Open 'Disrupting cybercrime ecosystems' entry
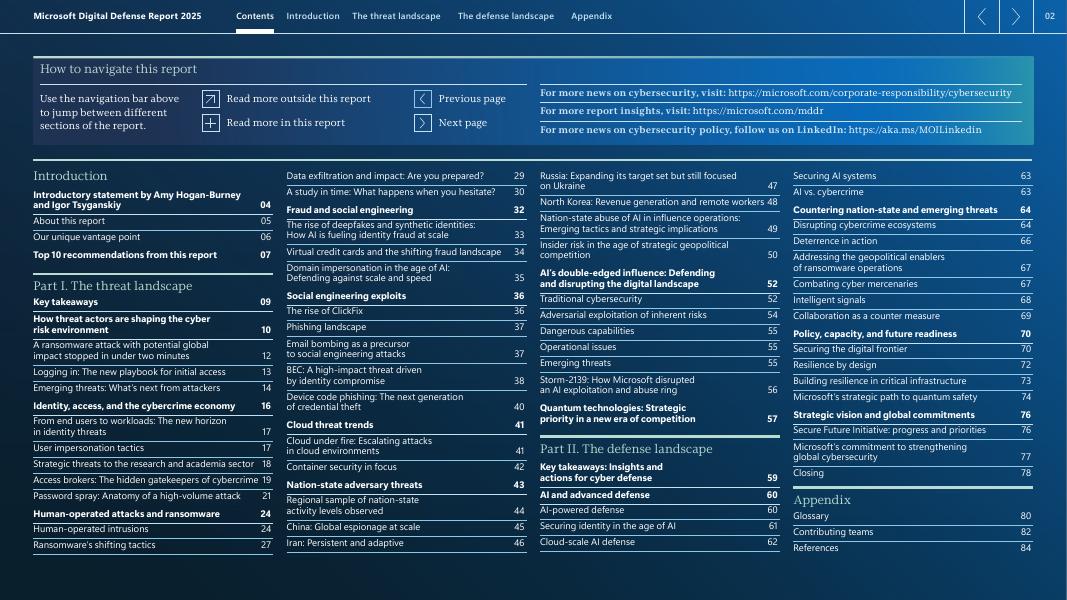Viewport: 1067px width, 600px height. click(912, 225)
